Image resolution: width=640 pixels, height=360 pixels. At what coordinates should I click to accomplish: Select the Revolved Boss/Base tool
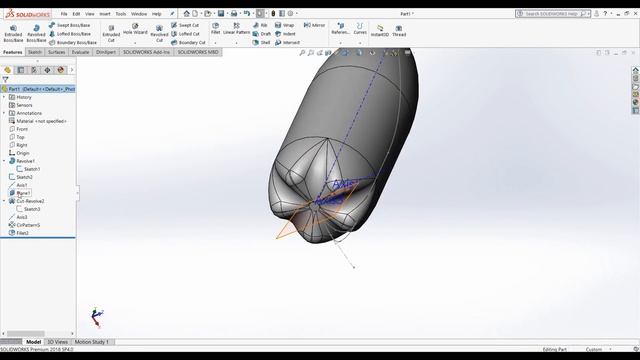36,33
